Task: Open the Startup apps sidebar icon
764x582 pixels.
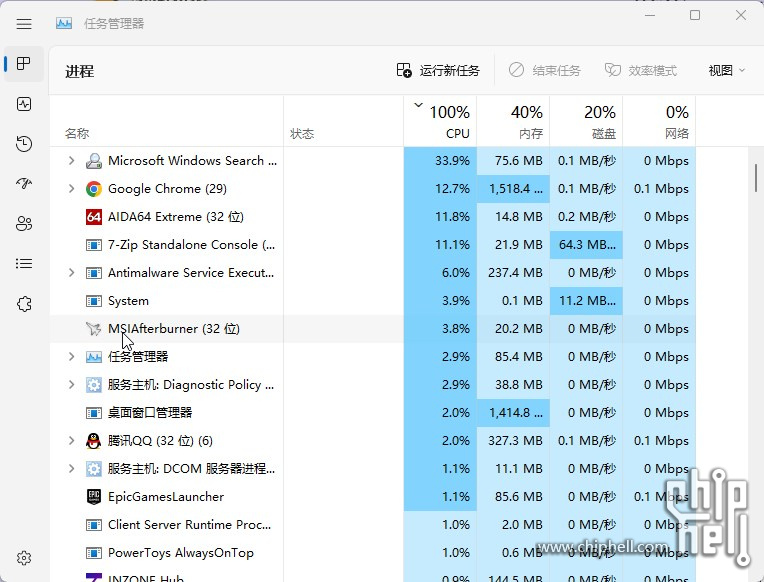Action: [x=24, y=183]
